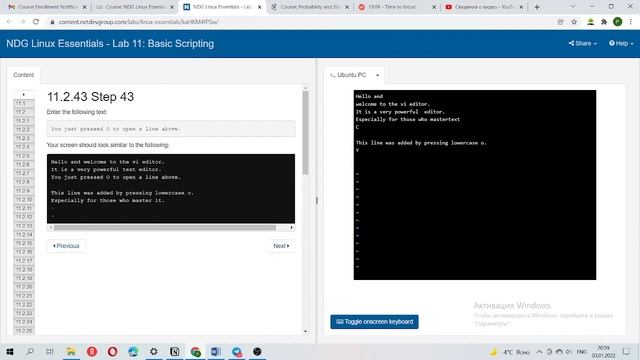Screen dimensions: 640x360
Task: Click inside the Ubuntu terminal window
Action: (475, 185)
